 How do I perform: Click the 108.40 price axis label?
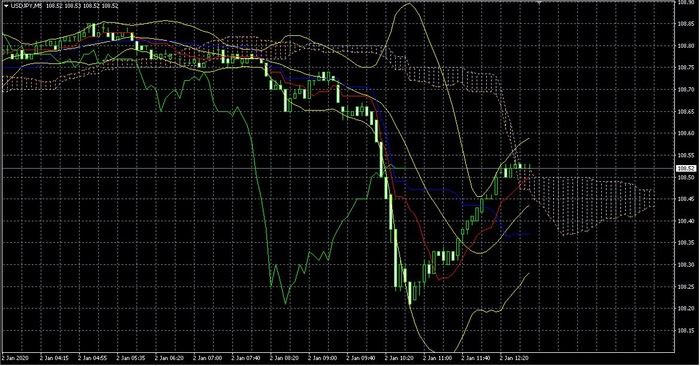tap(686, 221)
